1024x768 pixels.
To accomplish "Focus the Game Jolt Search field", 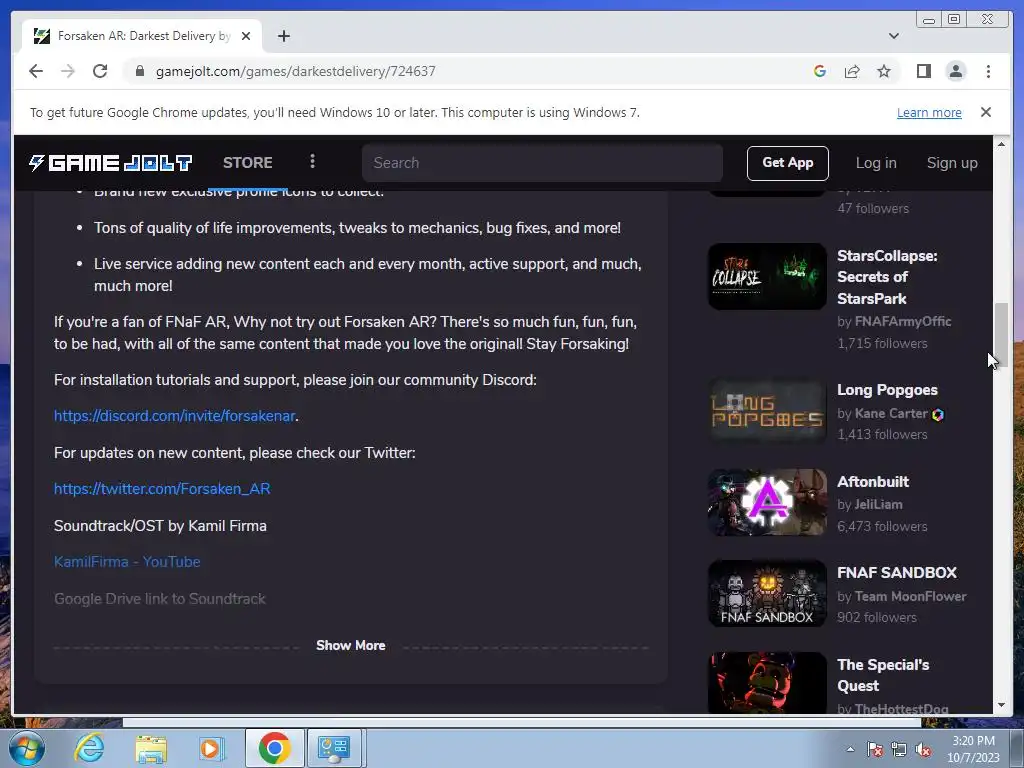I will click(x=542, y=163).
